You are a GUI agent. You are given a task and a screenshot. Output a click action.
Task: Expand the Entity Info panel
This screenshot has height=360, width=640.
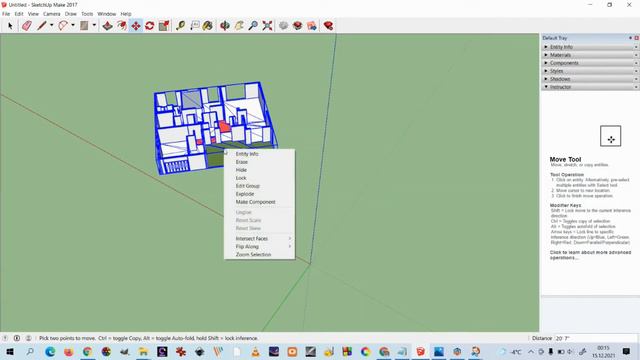point(590,47)
